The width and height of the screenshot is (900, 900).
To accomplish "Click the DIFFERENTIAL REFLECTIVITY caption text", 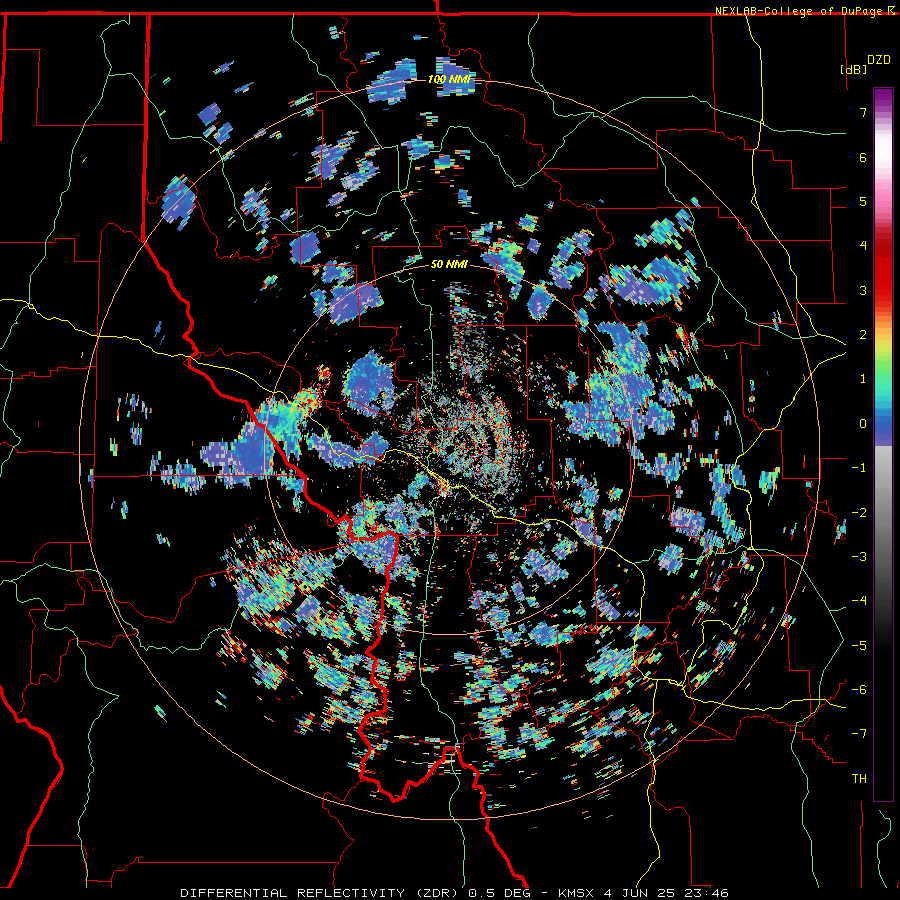I will coord(293,893).
